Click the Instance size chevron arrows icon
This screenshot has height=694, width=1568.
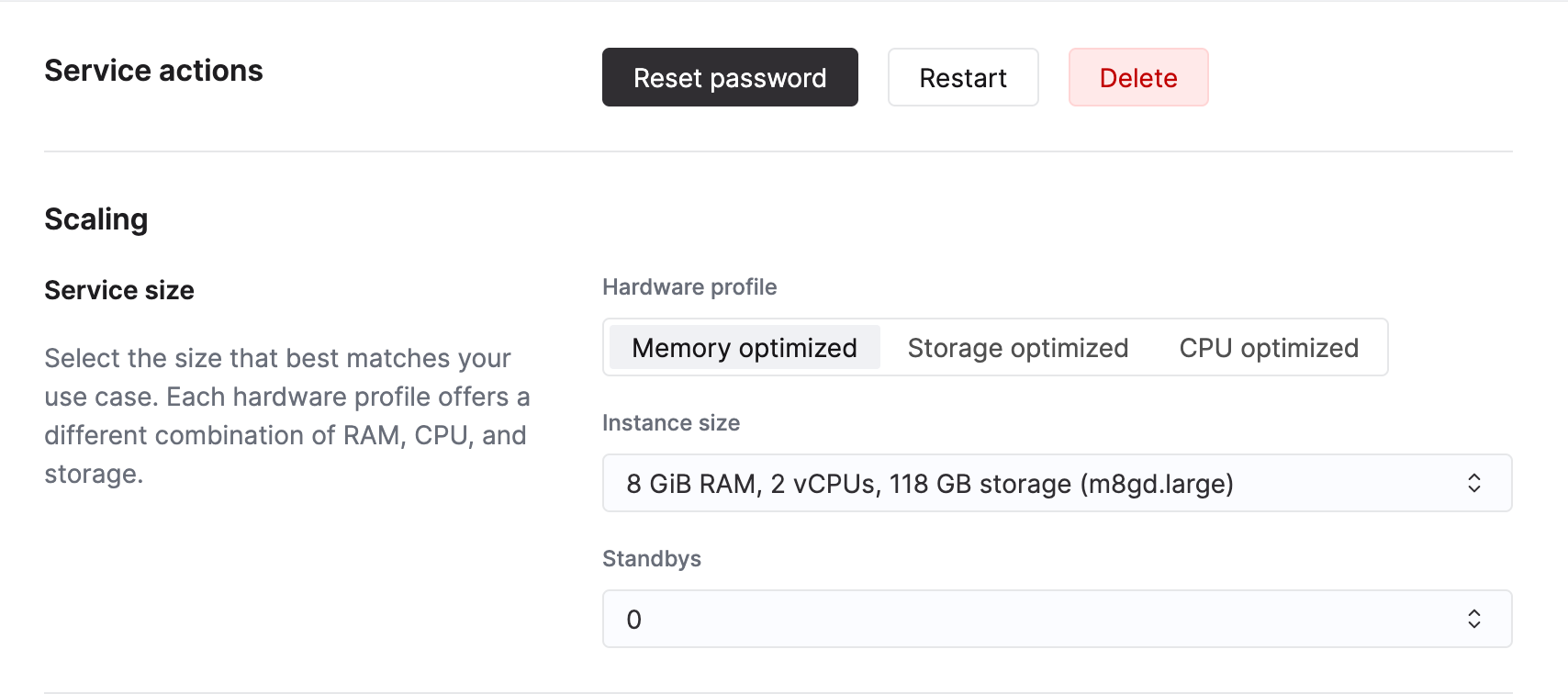point(1474,484)
